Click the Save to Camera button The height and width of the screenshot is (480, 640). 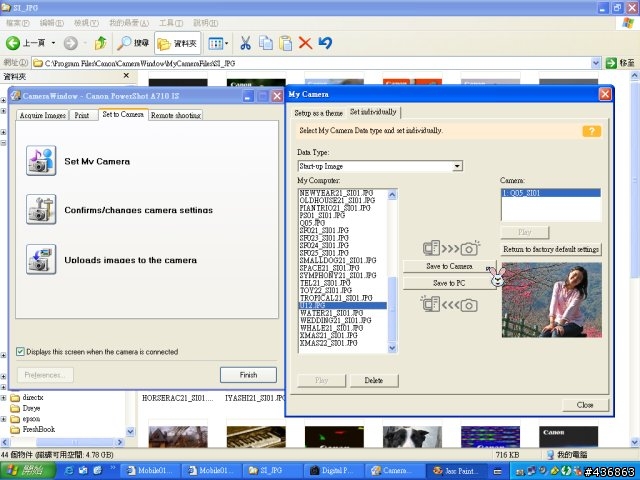[x=449, y=266]
